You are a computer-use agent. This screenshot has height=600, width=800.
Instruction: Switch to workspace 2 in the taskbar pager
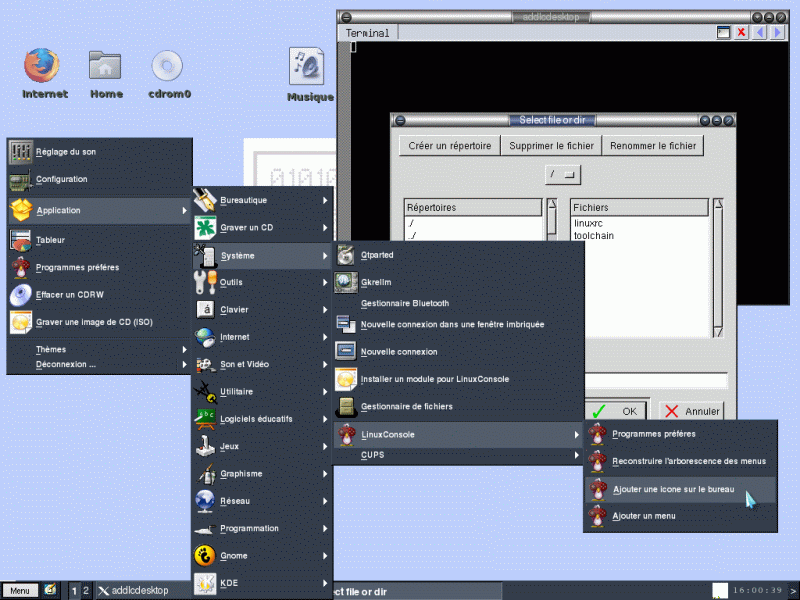84,590
